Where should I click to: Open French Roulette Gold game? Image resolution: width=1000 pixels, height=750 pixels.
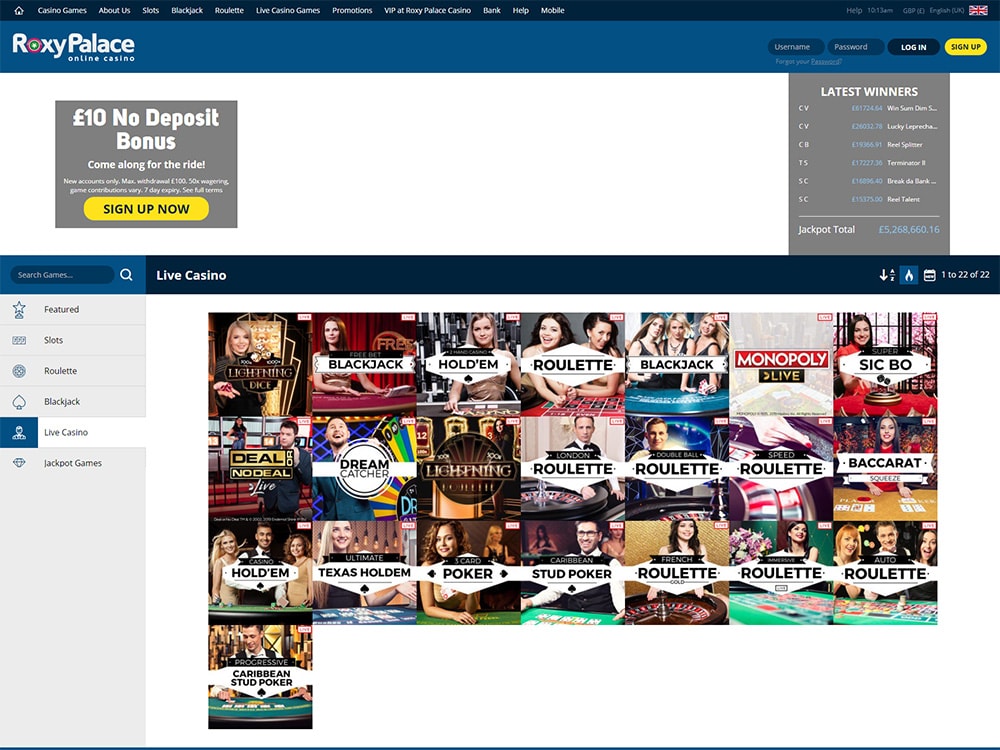click(677, 573)
